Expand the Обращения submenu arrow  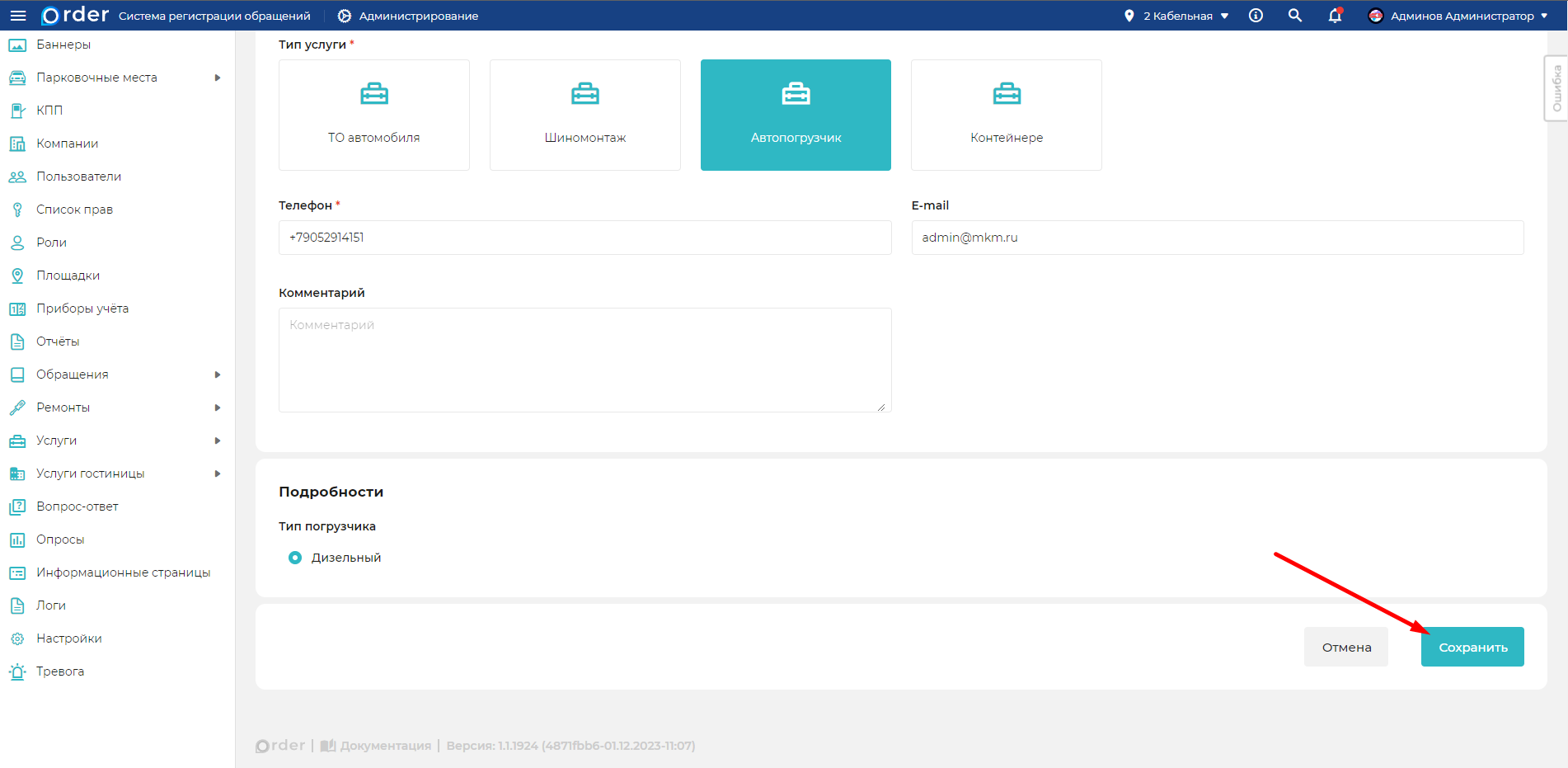point(218,375)
